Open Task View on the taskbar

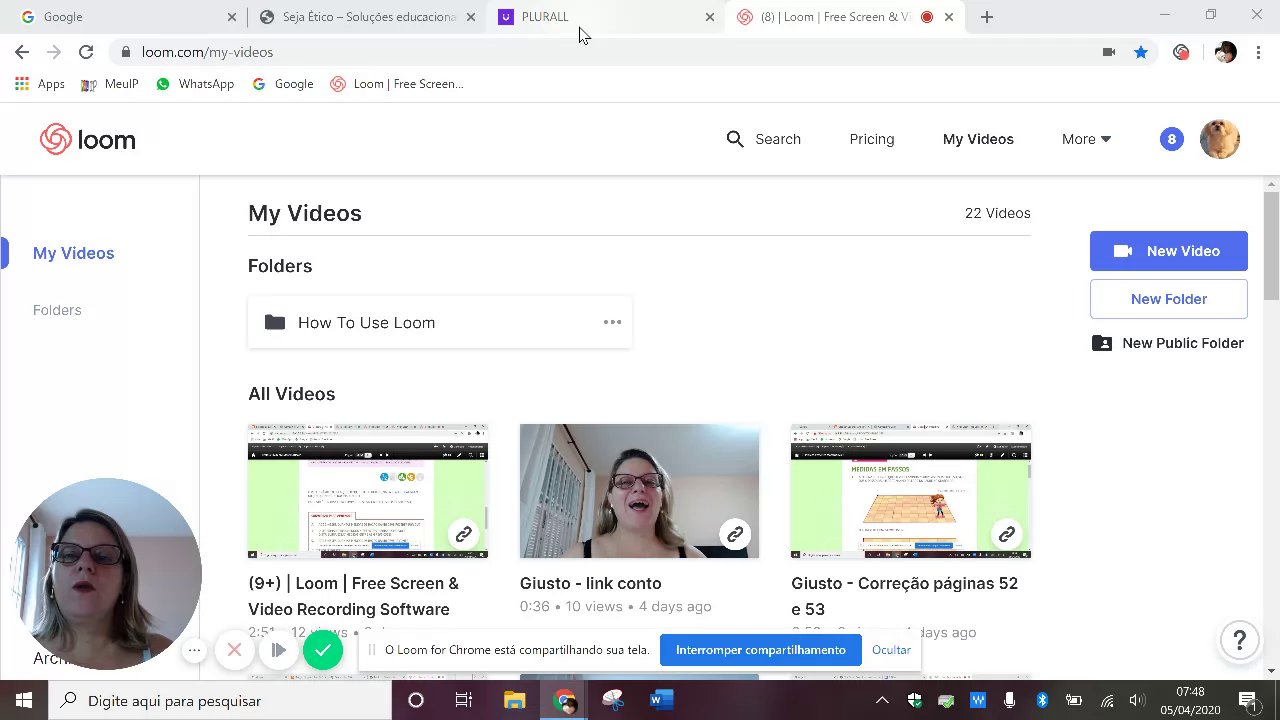(463, 700)
